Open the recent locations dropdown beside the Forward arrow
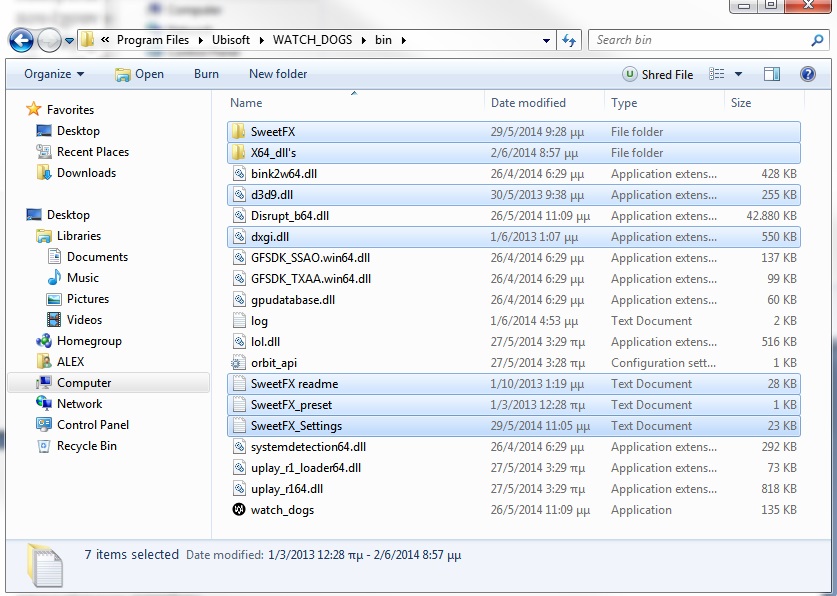This screenshot has height=596, width=837. 69,41
